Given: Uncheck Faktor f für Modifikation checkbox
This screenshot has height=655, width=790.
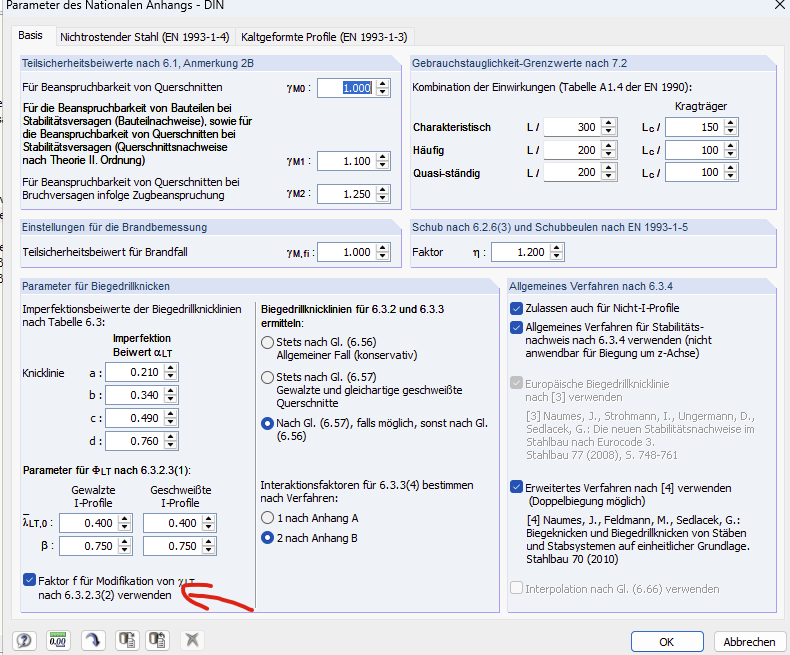Looking at the screenshot, I should click(29, 580).
